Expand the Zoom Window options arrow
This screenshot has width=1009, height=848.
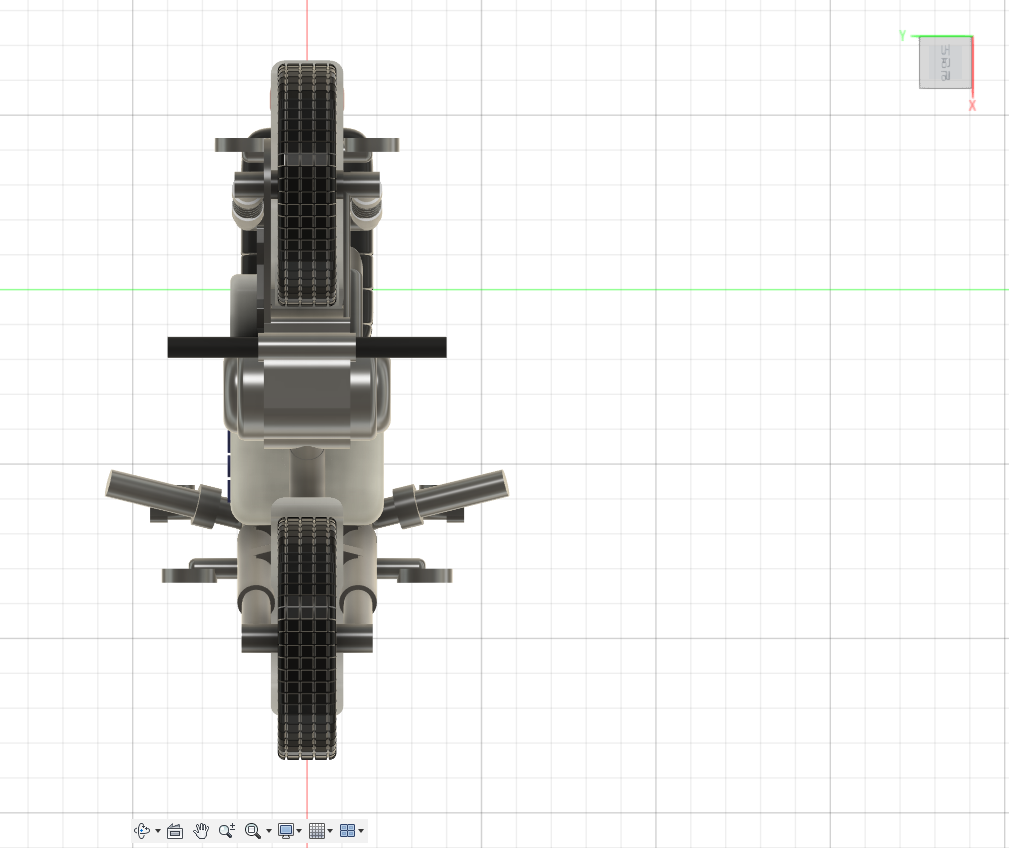tap(269, 831)
